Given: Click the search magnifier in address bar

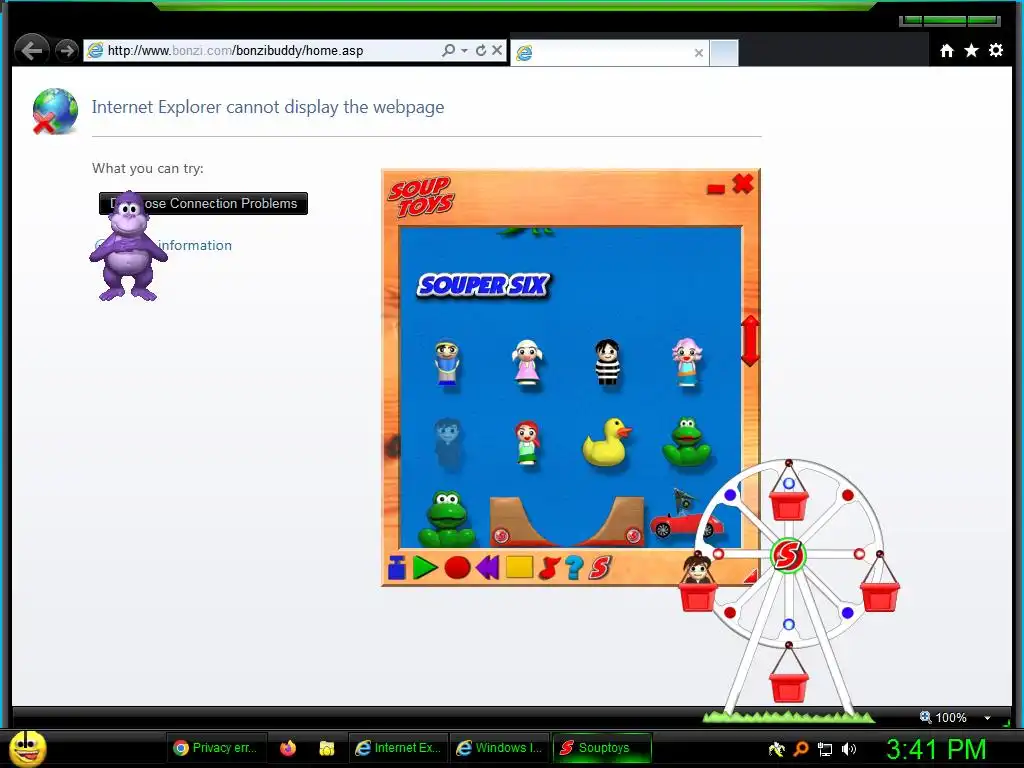Looking at the screenshot, I should [448, 50].
